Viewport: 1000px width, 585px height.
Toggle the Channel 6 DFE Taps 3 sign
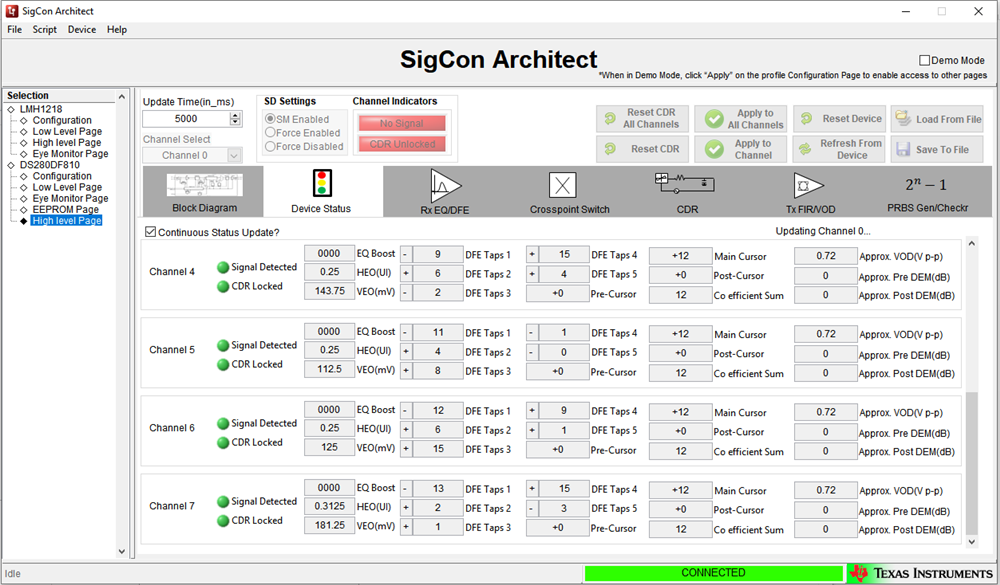406,448
